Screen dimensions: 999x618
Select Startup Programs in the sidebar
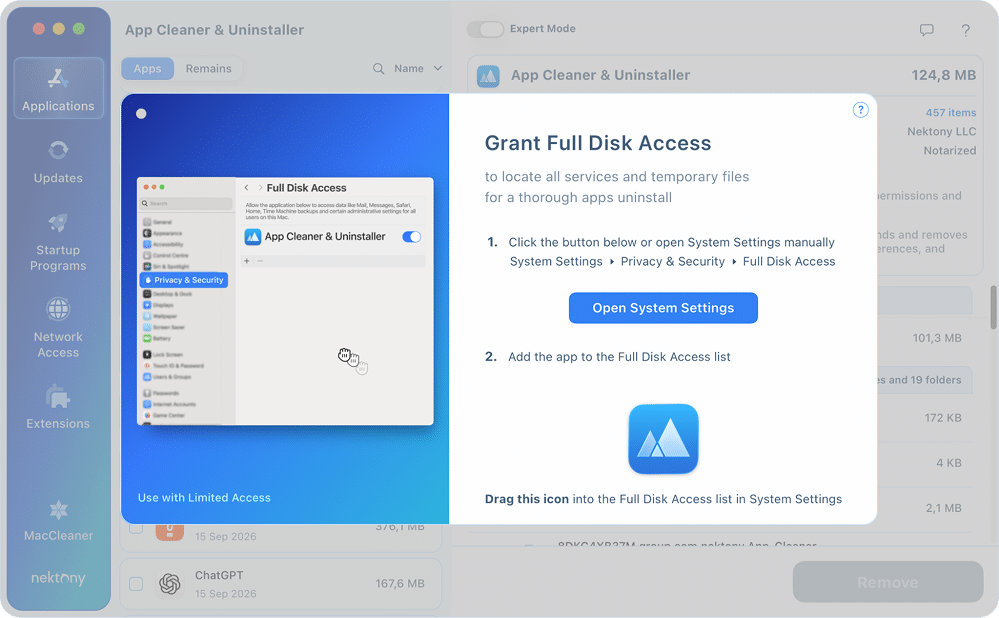58,241
